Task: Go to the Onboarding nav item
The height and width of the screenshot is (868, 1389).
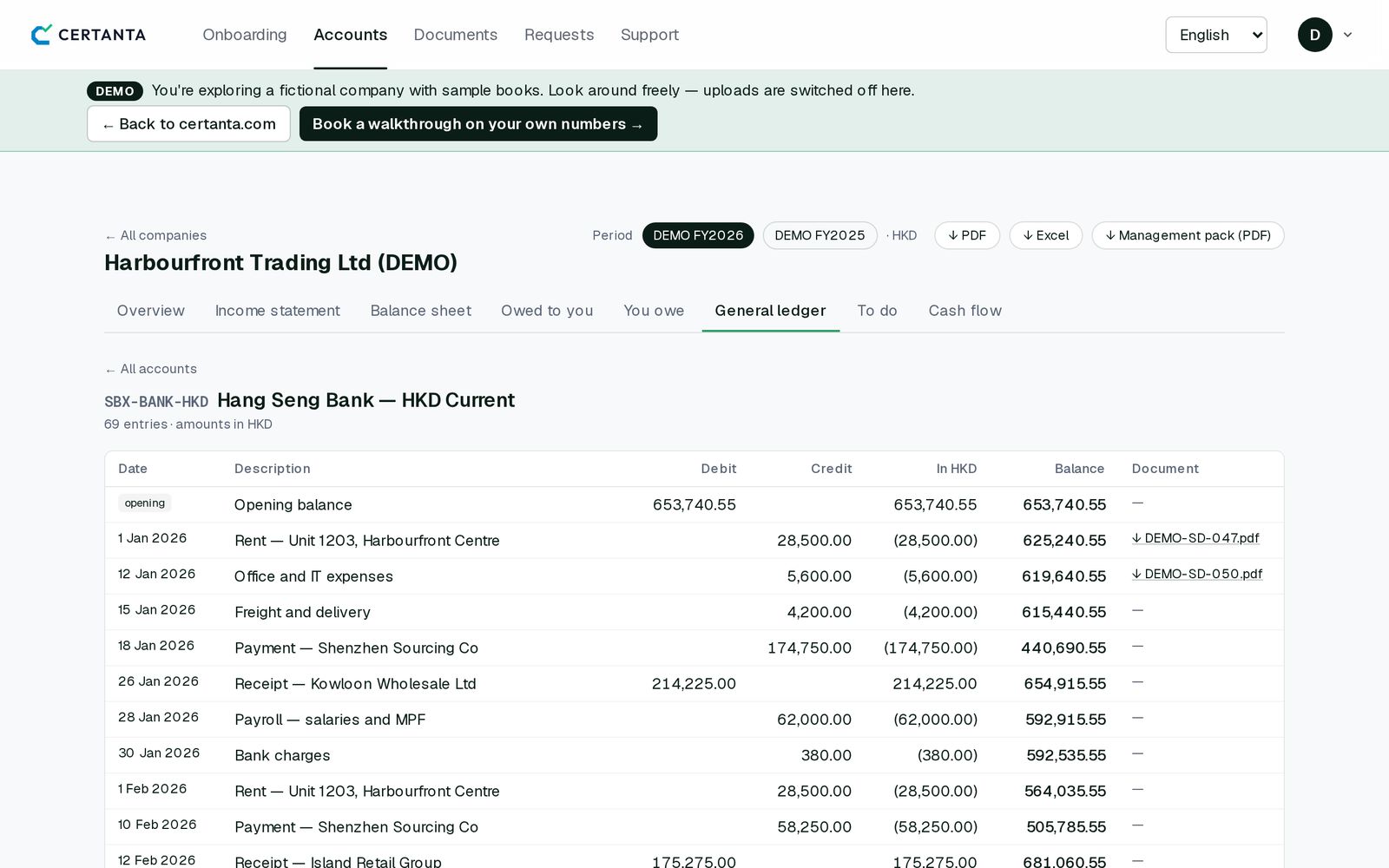Action: point(245,35)
